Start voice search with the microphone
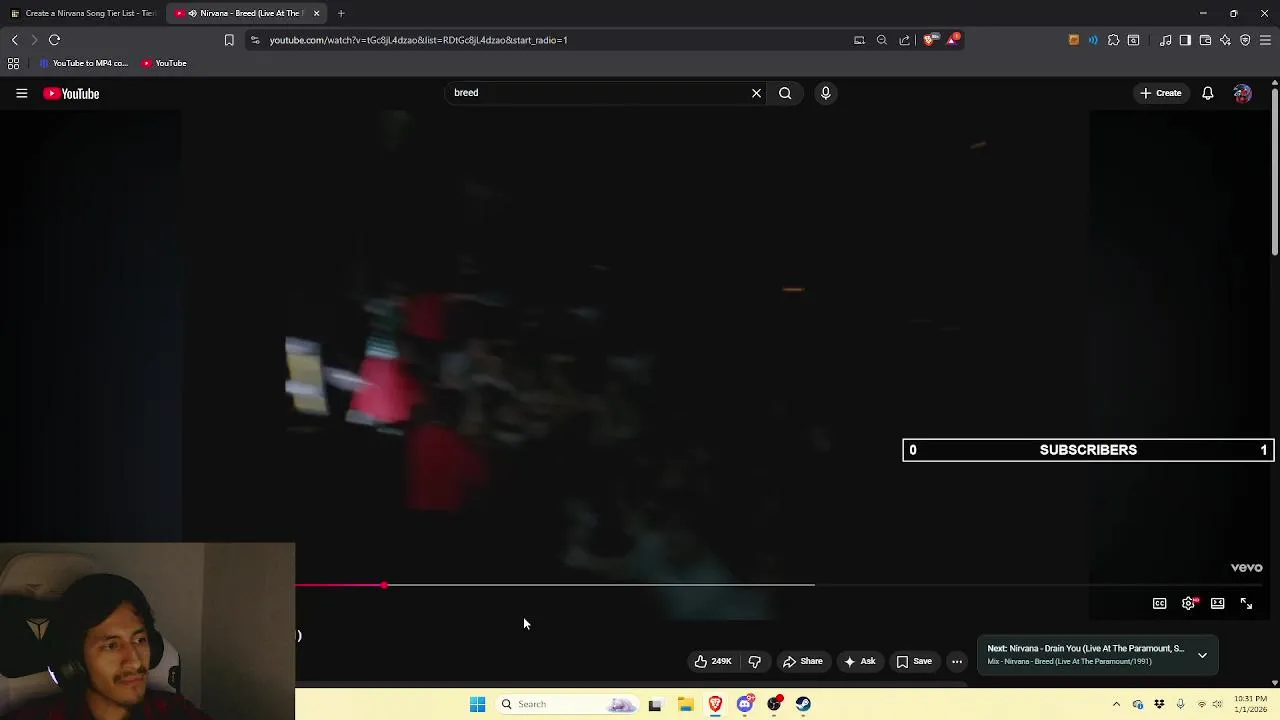The width and height of the screenshot is (1280, 720). (x=825, y=93)
